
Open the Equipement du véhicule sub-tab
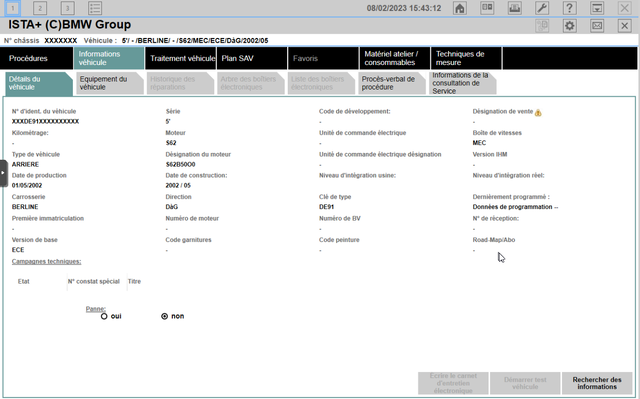point(110,83)
